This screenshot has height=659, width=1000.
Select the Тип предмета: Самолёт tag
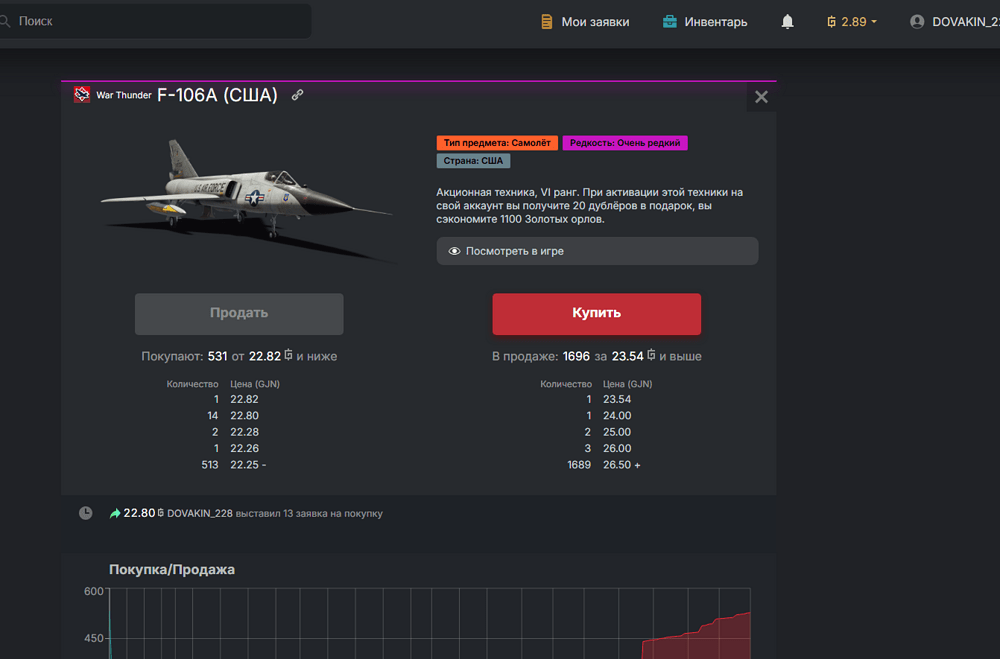(x=497, y=143)
